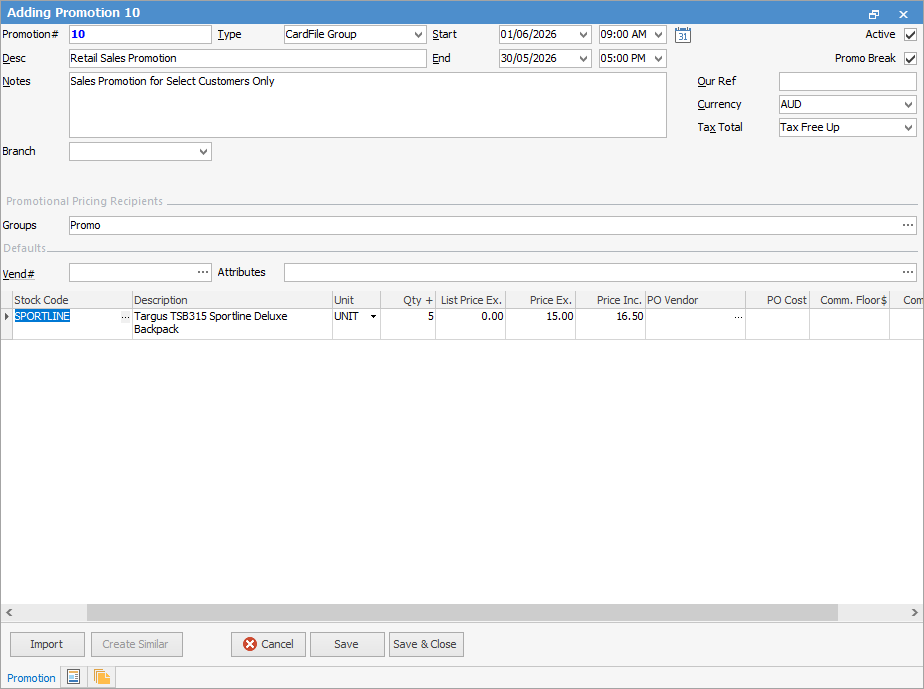Expand the Branch dropdown
The image size is (924, 689).
203,151
